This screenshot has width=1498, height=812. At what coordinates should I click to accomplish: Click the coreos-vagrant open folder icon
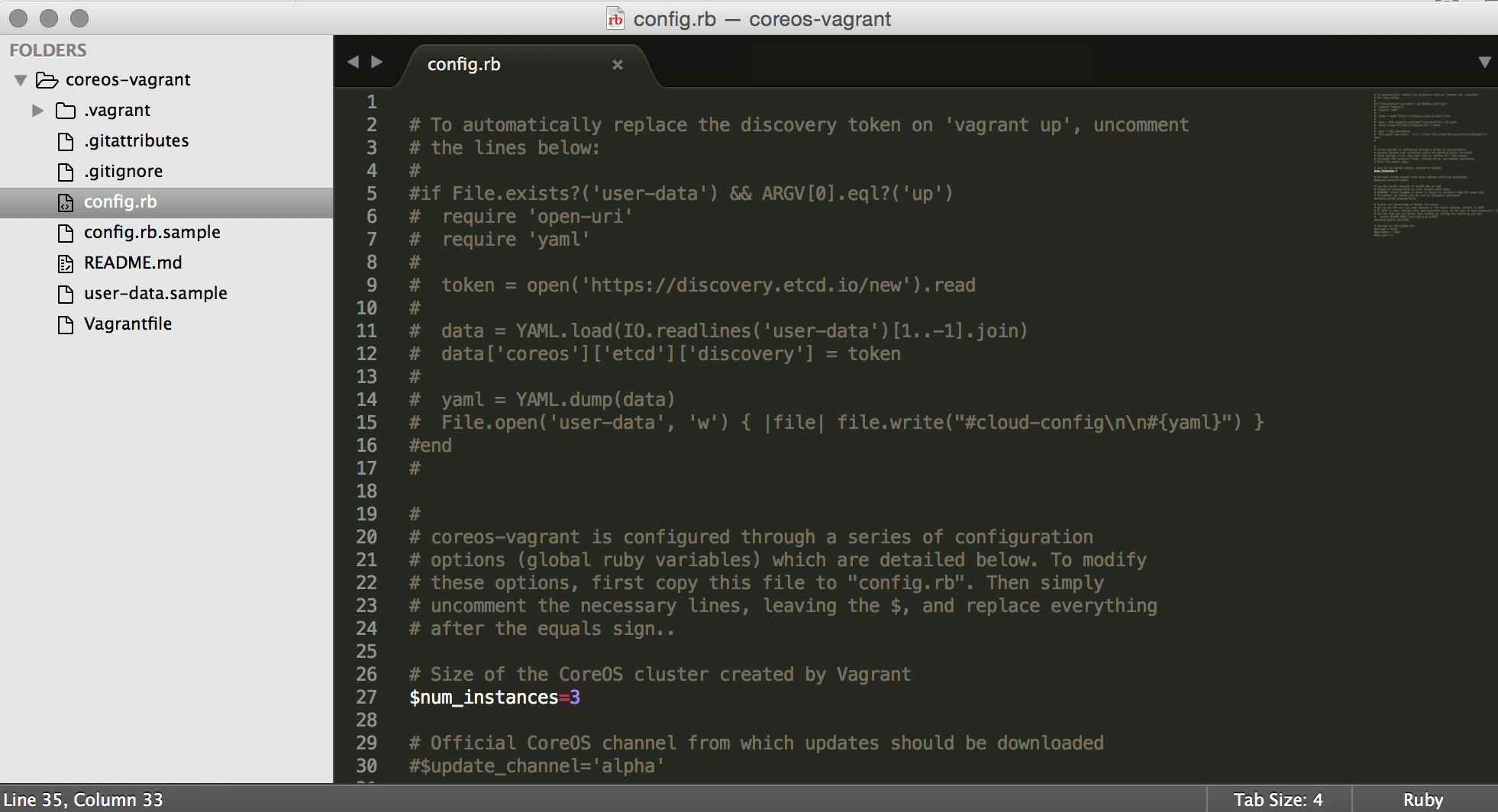(47, 80)
